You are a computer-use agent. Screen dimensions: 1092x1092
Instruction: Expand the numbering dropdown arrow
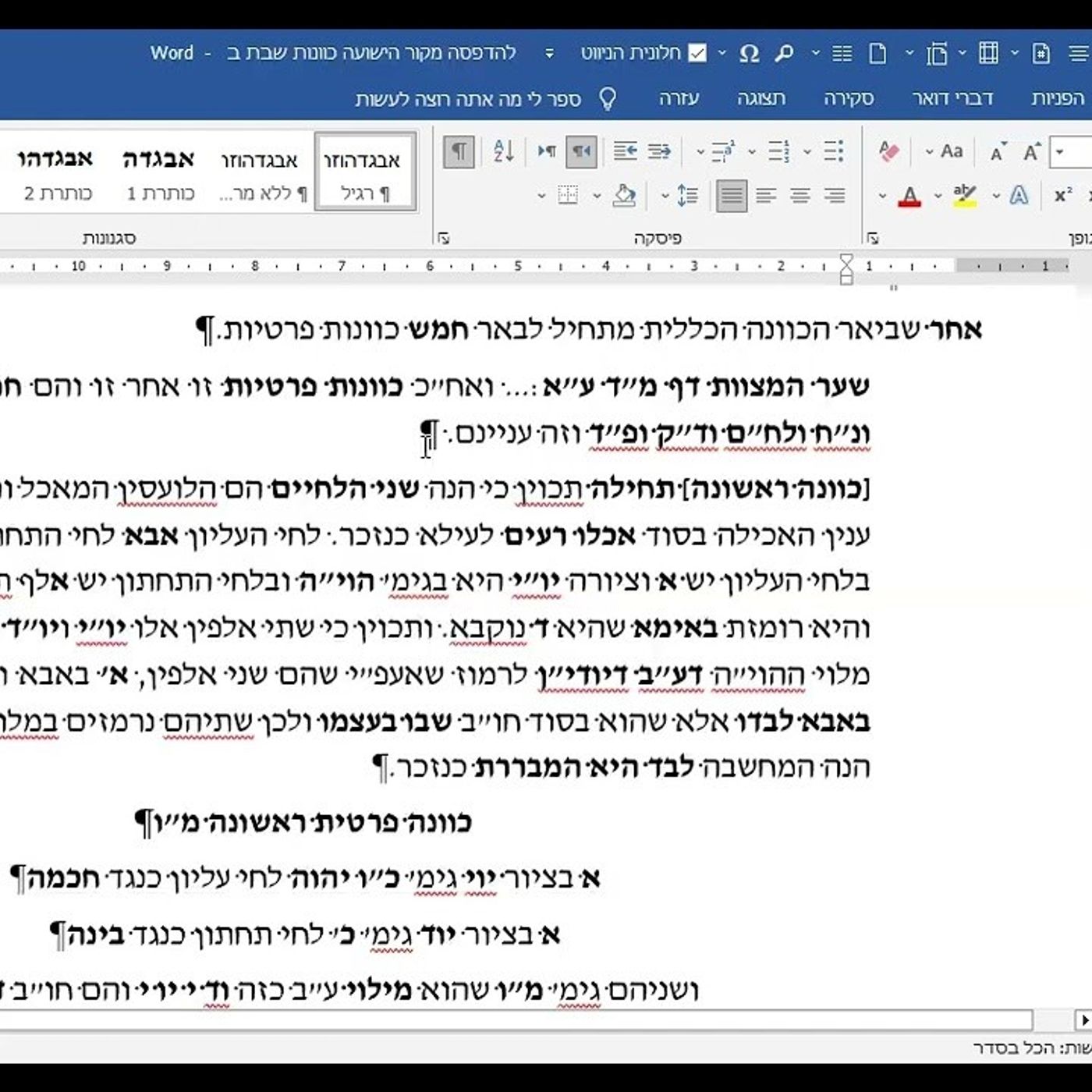(x=752, y=151)
